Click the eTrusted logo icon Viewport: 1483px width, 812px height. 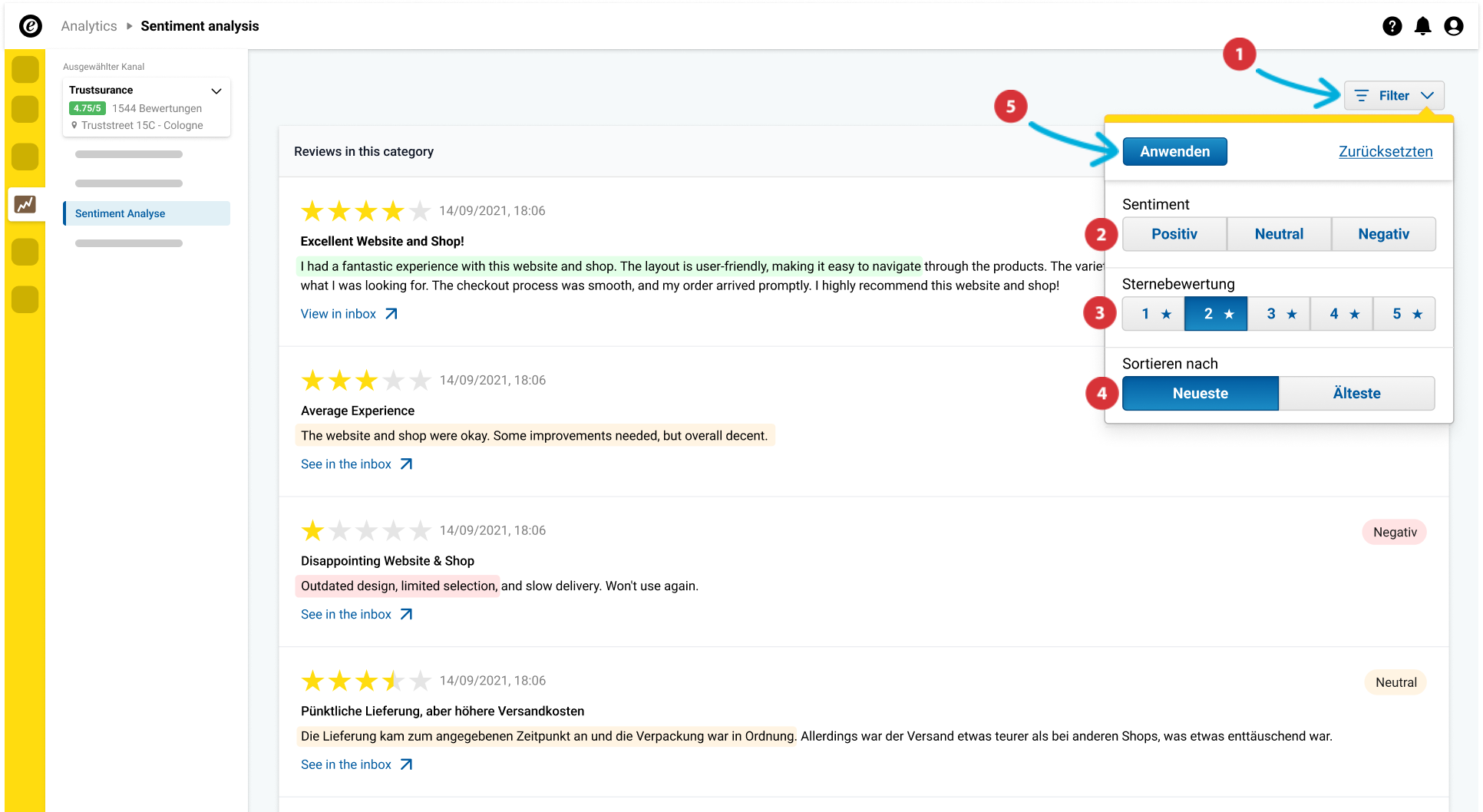pyautogui.click(x=31, y=26)
